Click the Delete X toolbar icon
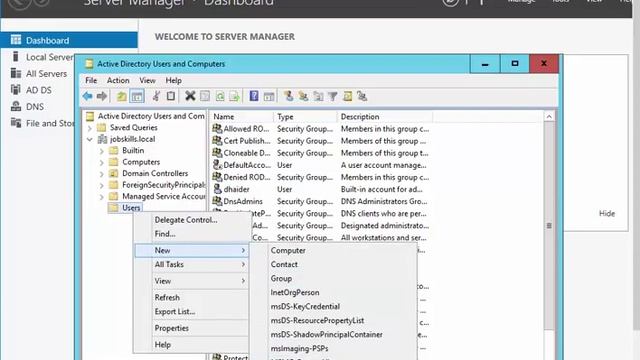Viewport: 640px width, 360px height. click(x=190, y=96)
